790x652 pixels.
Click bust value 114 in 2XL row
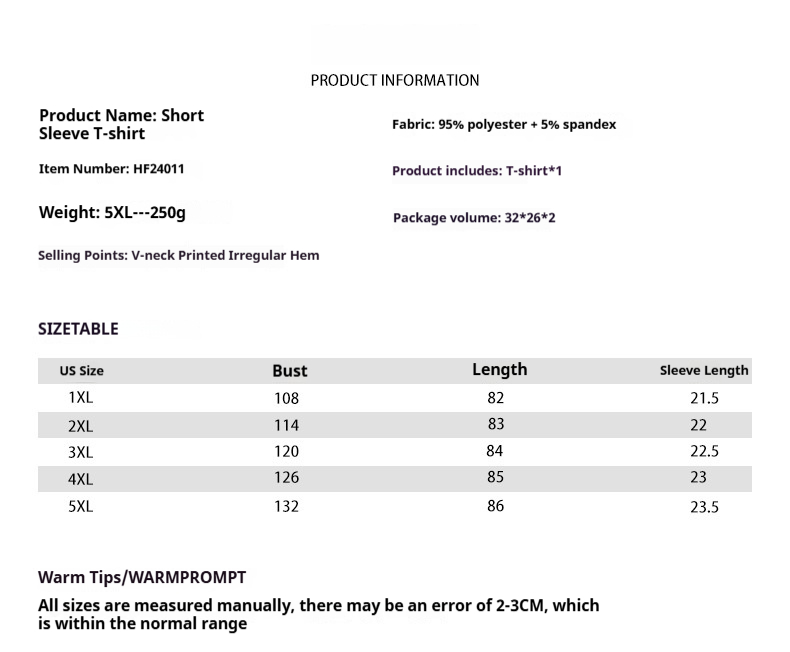click(x=286, y=425)
